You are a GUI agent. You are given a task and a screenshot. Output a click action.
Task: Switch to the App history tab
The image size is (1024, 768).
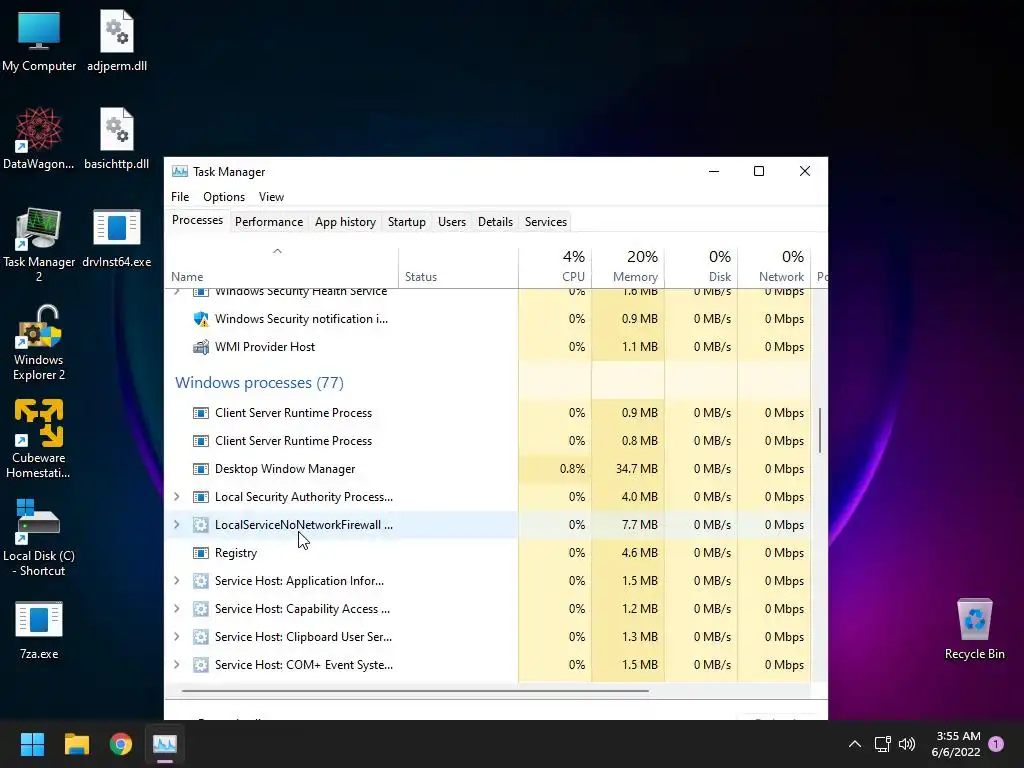(x=345, y=221)
